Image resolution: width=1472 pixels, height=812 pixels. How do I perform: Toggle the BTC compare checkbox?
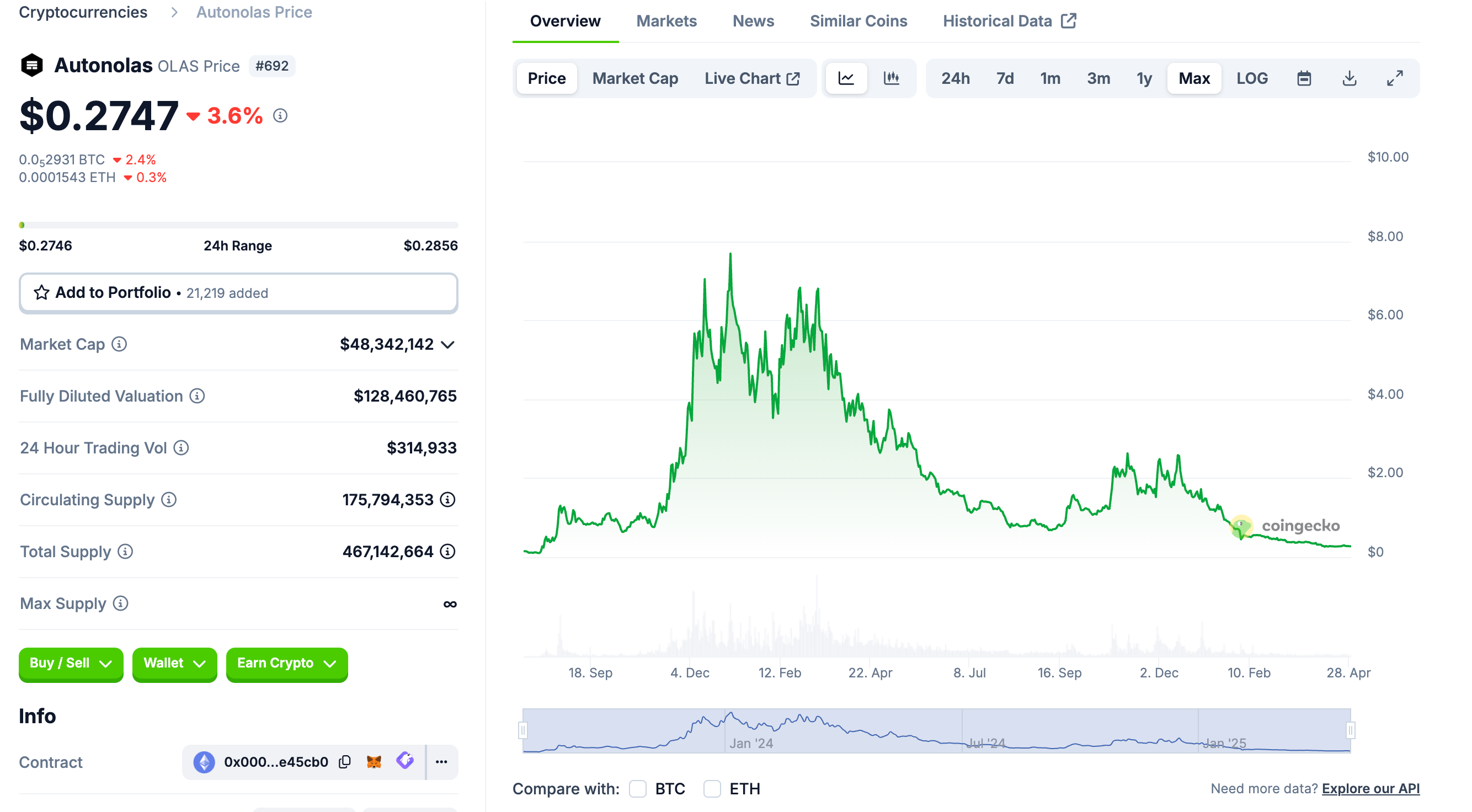click(x=638, y=789)
